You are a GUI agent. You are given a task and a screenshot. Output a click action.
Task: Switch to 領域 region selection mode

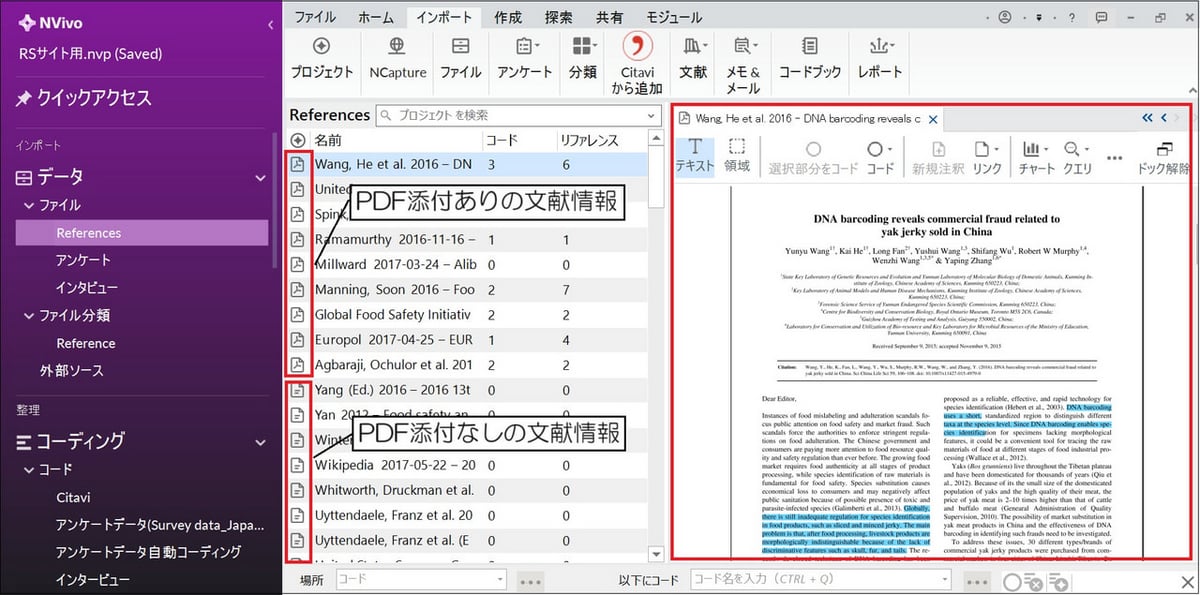737,157
